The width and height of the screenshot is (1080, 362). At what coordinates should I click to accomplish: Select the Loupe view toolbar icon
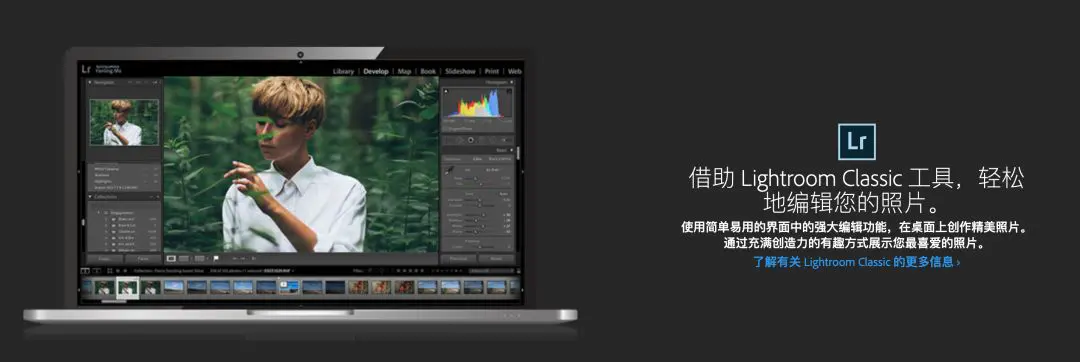(x=172, y=259)
